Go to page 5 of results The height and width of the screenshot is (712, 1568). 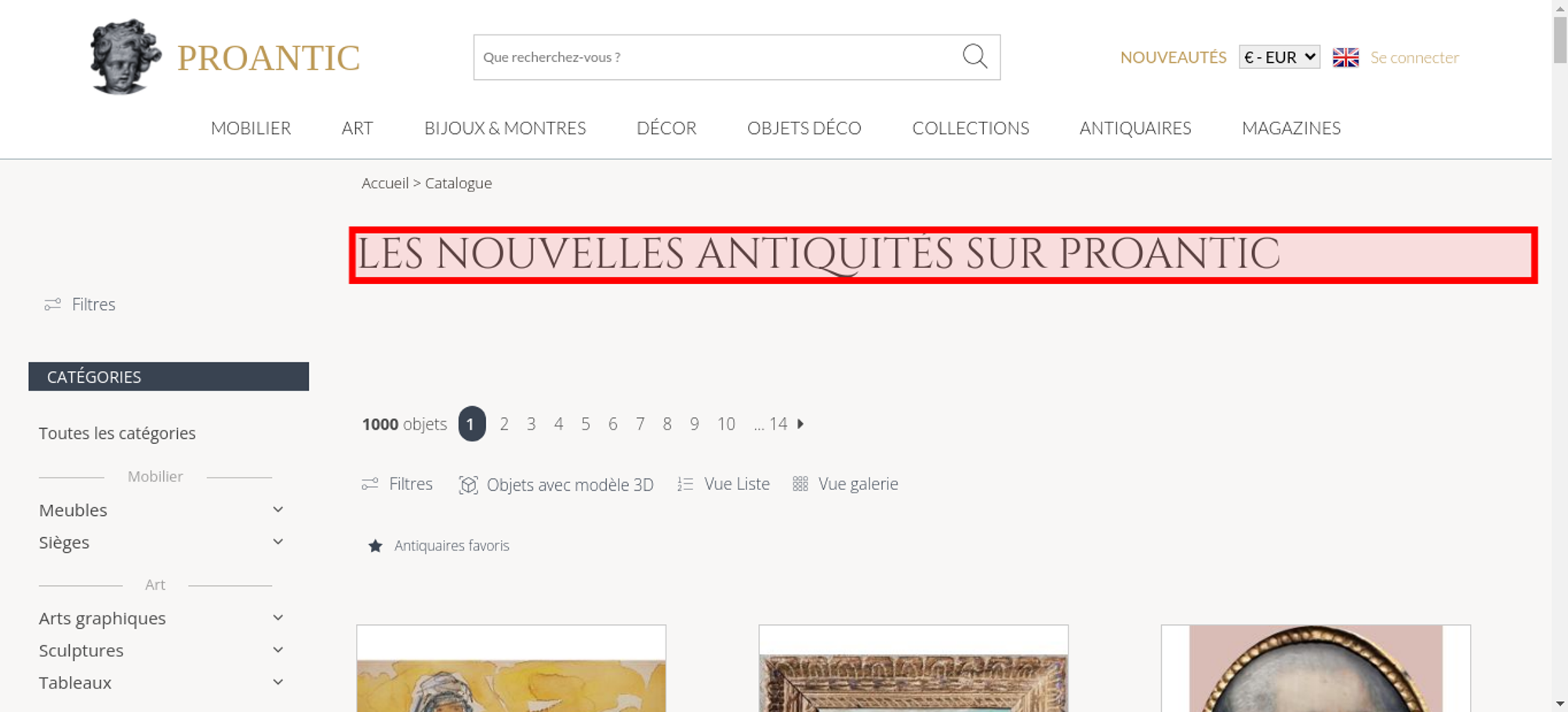tap(586, 424)
